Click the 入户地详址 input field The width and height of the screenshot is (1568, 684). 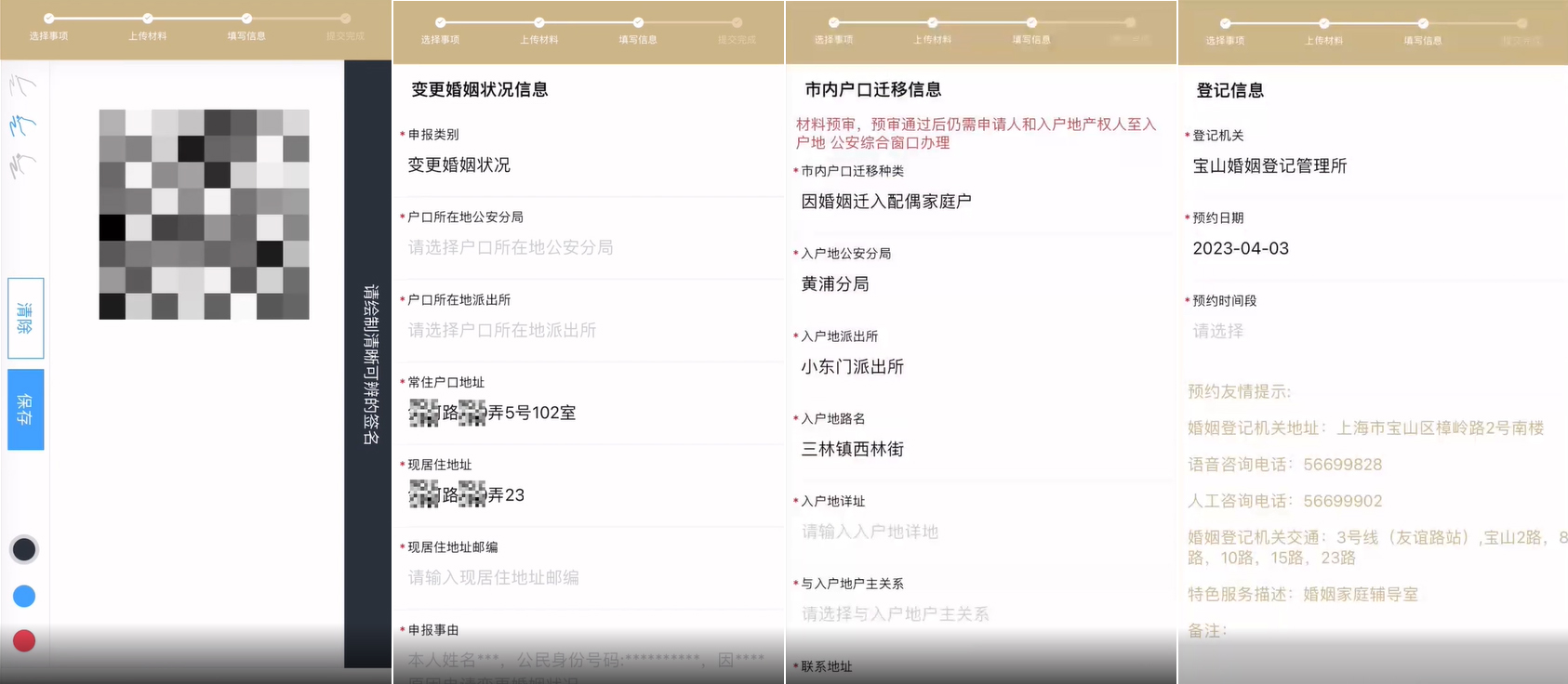pos(977,532)
